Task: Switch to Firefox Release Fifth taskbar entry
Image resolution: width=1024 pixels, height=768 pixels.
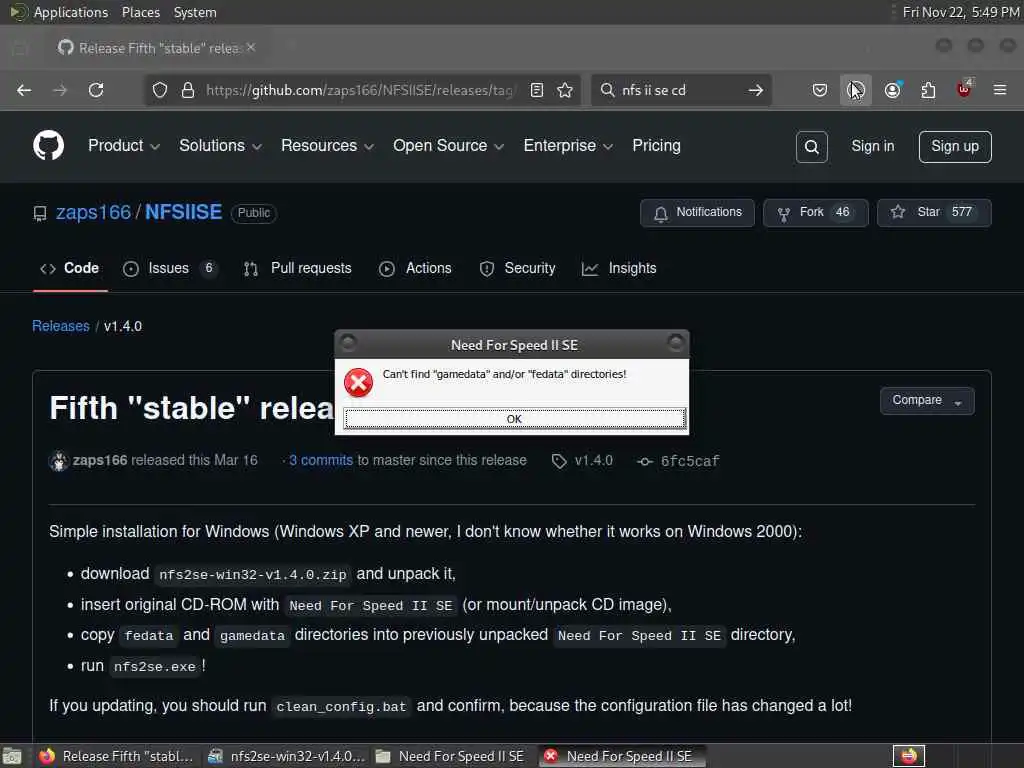Action: [x=116, y=756]
